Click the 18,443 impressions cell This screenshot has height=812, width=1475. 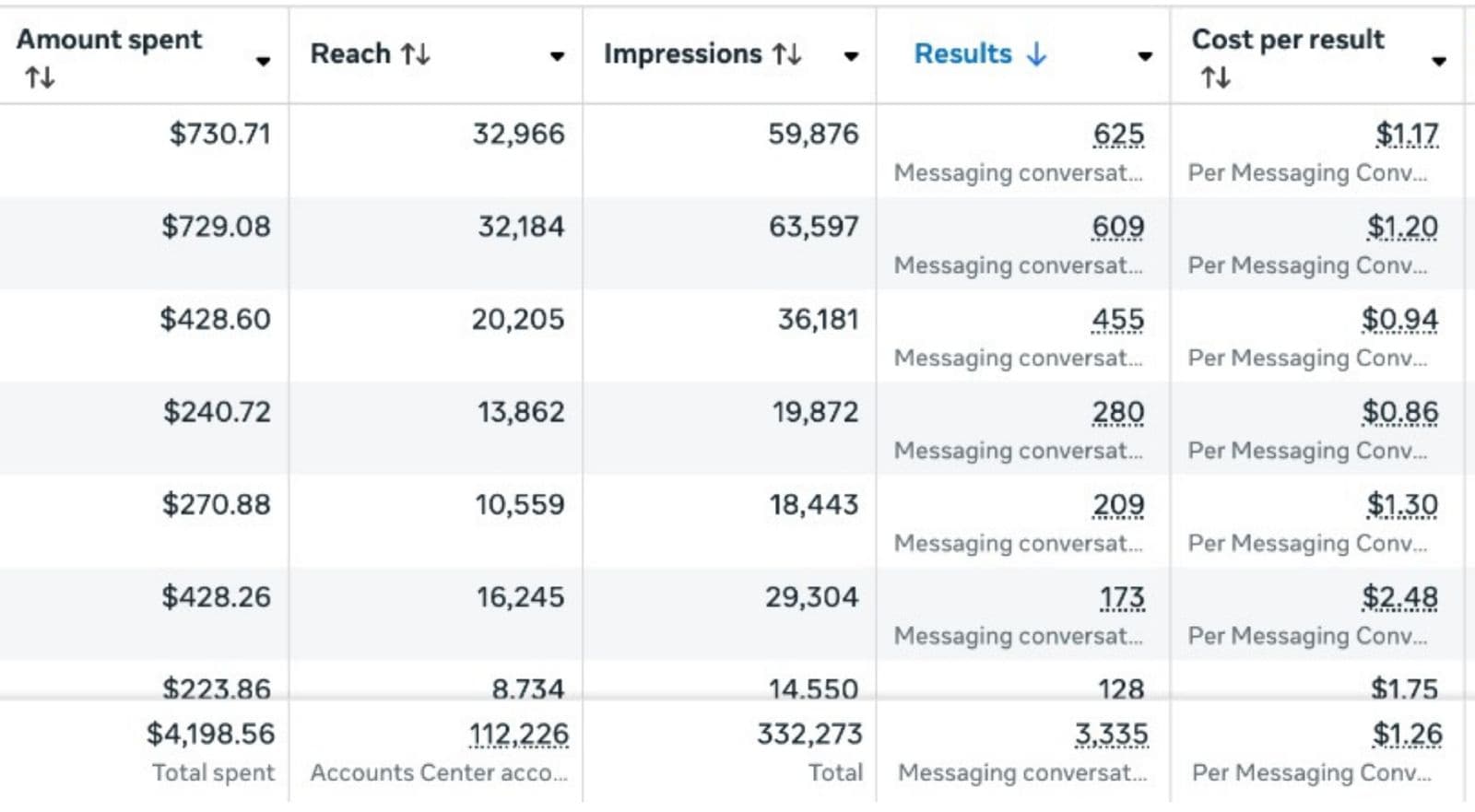coord(814,505)
